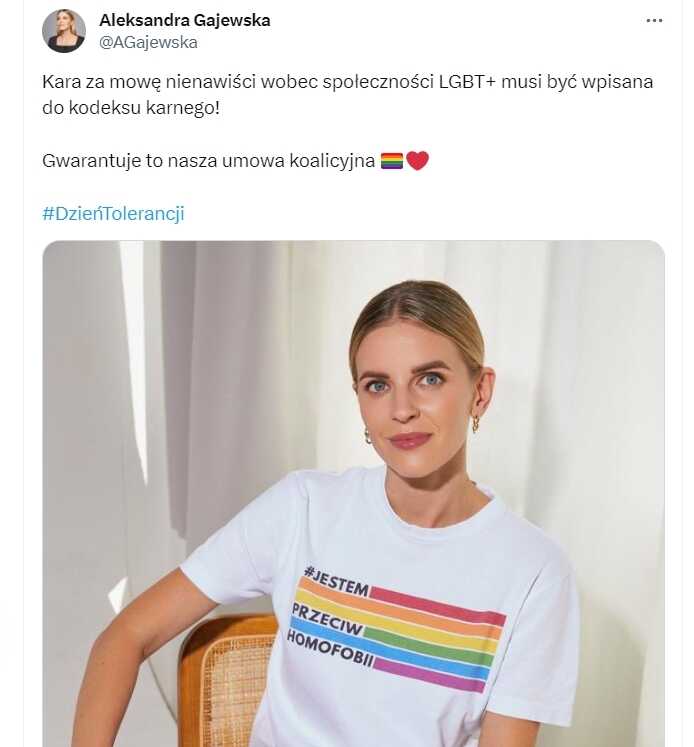Click the HOMOFOBII word on the shirt
The image size is (694, 747).
[x=330, y=649]
